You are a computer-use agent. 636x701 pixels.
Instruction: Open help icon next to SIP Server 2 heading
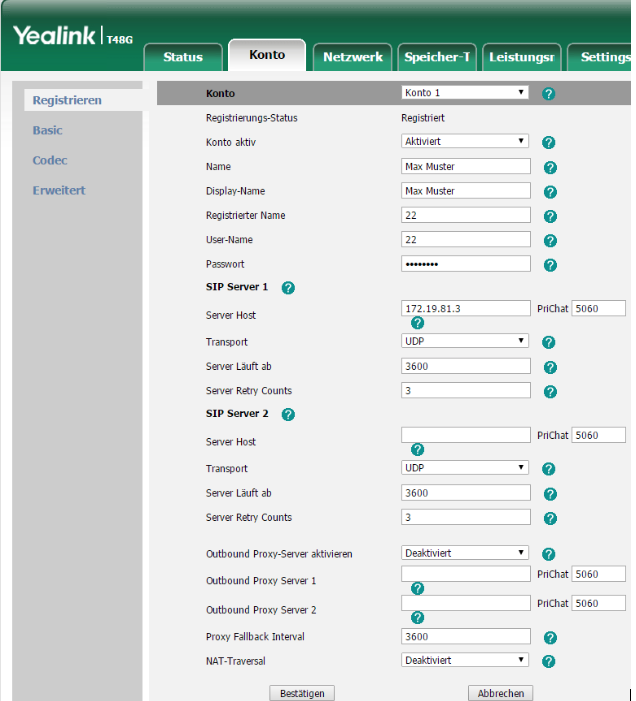[288, 414]
